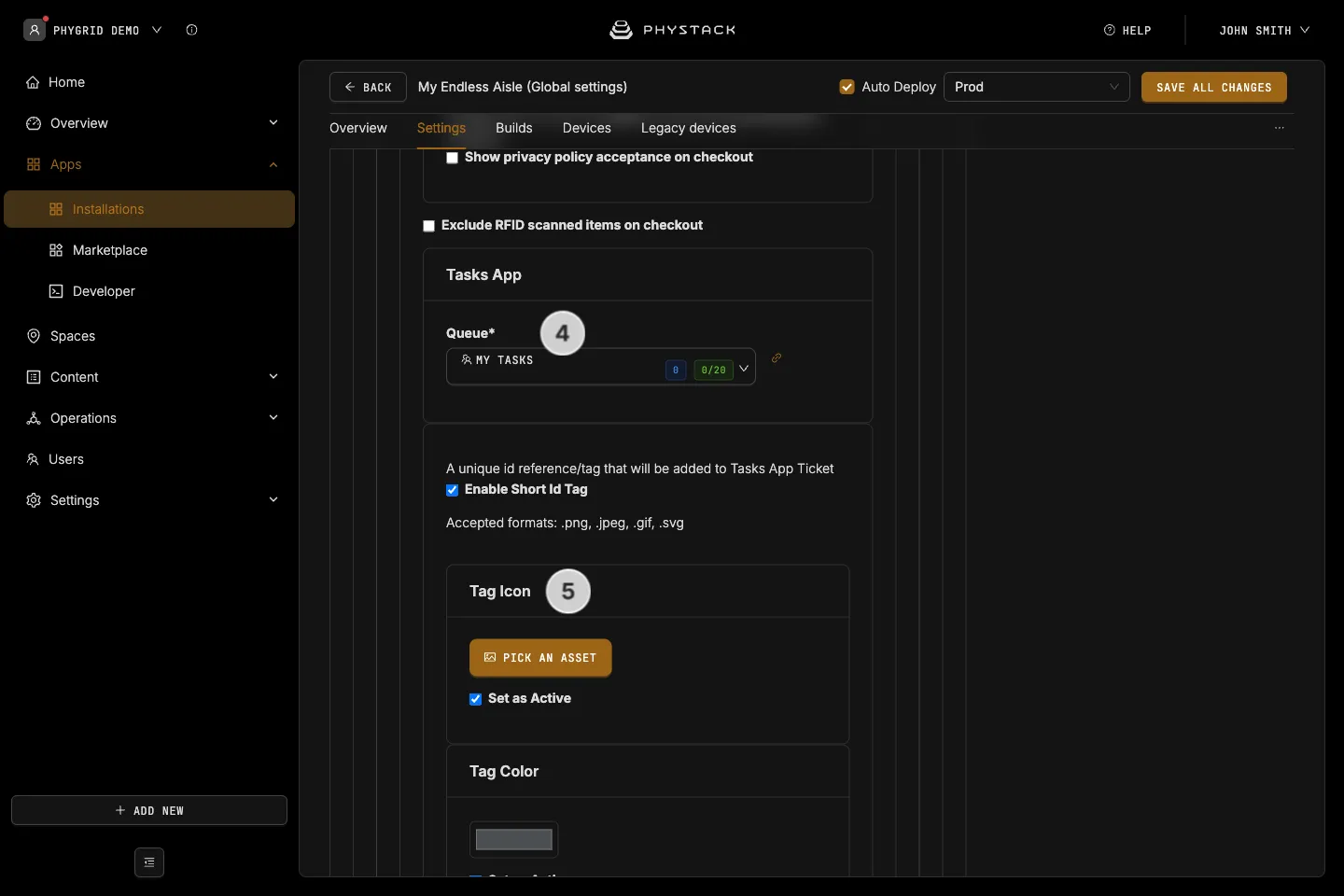Click the link icon beside Queue field

[777, 357]
